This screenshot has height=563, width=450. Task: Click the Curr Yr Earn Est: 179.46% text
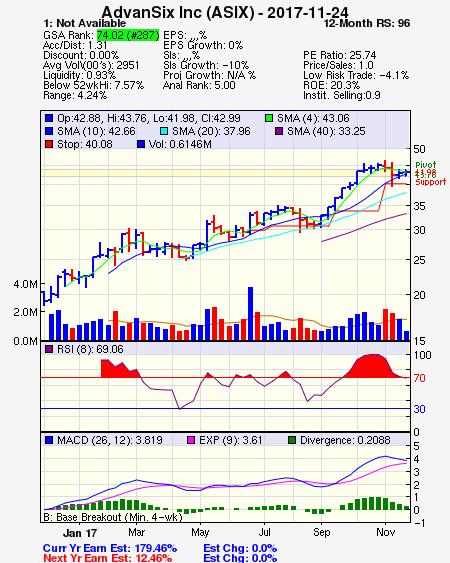click(x=110, y=548)
